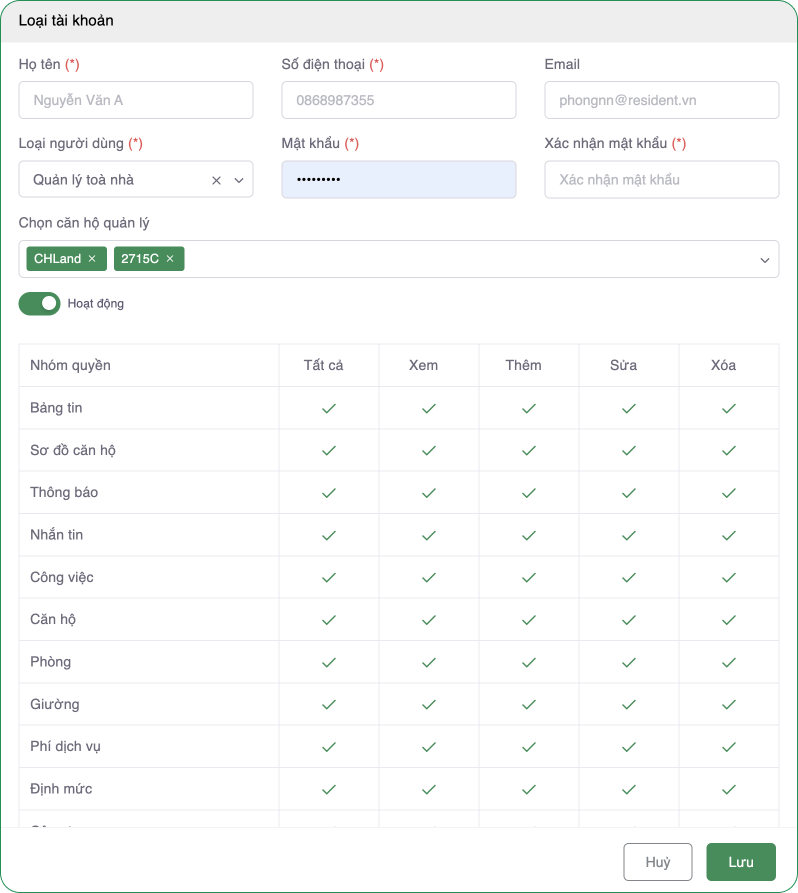Viewport: 798px width, 893px height.
Task: Toggle Thêm permission for Công việc
Action: tap(529, 578)
